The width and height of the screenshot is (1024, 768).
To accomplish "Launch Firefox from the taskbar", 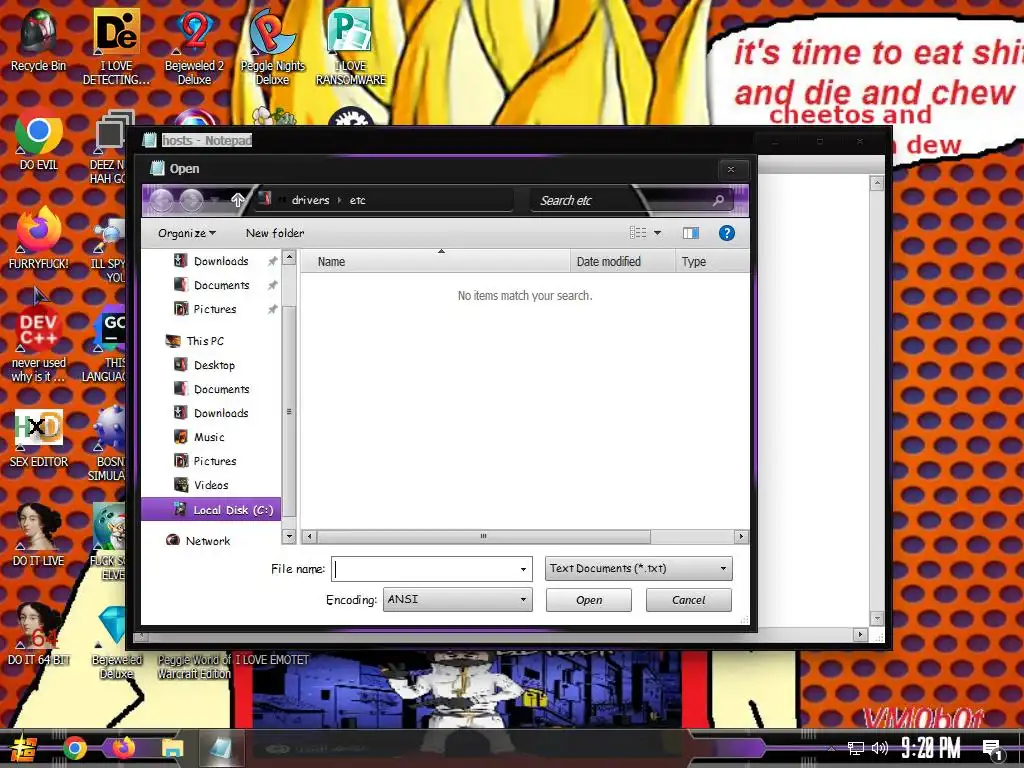I will coord(123,748).
